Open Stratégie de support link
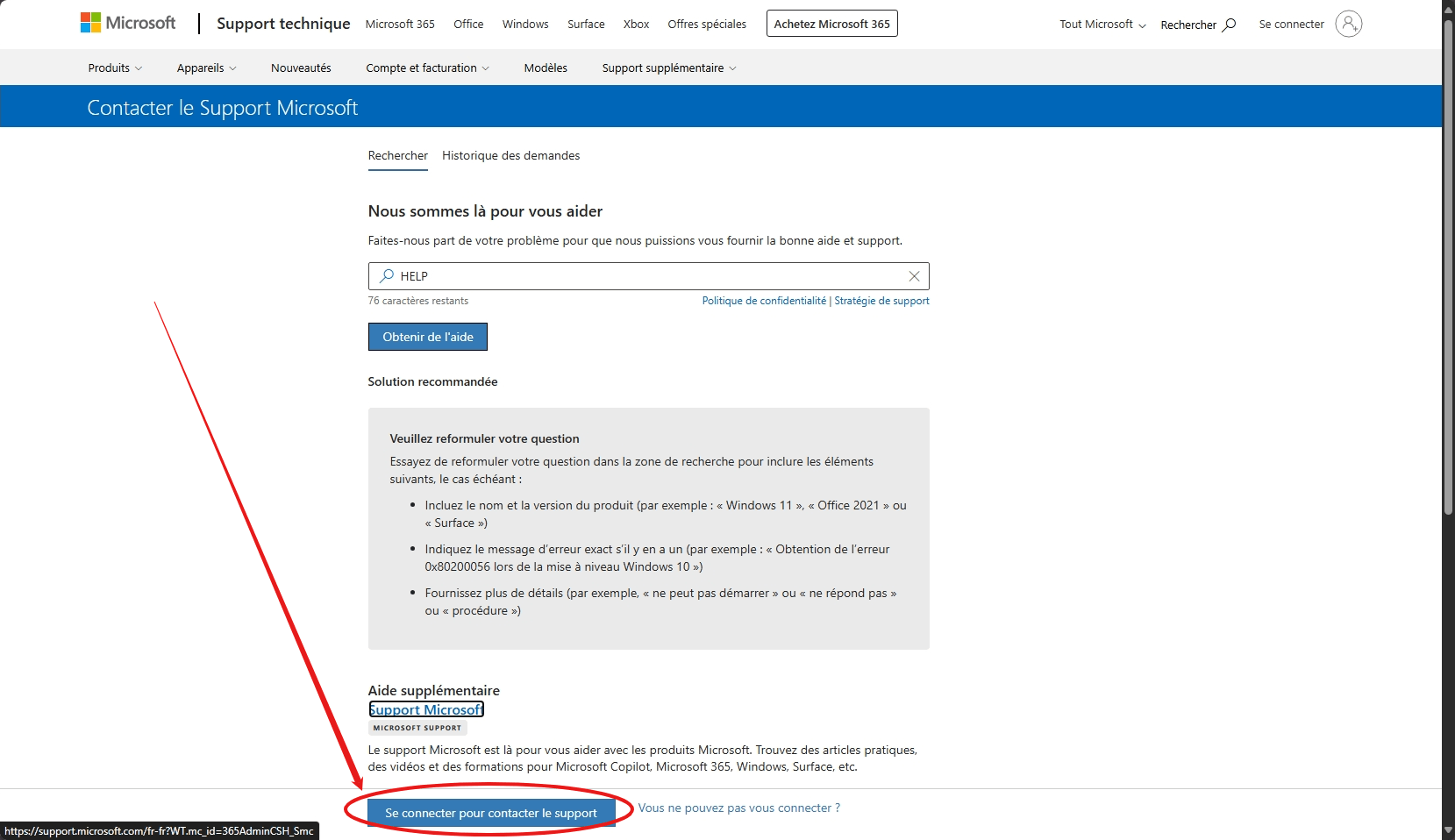The height and width of the screenshot is (840, 1455). point(881,301)
